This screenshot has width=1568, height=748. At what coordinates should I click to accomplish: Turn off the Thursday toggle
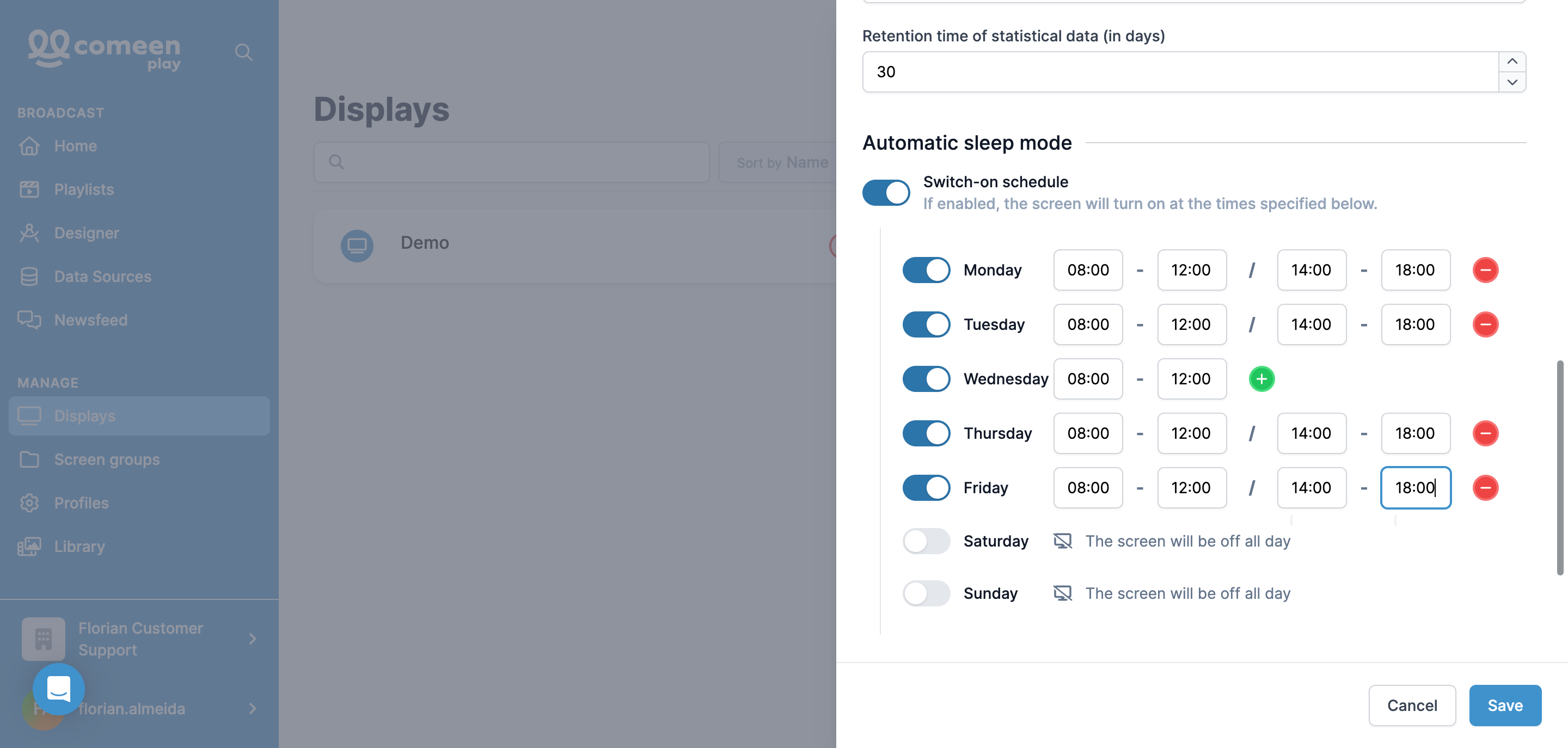926,433
